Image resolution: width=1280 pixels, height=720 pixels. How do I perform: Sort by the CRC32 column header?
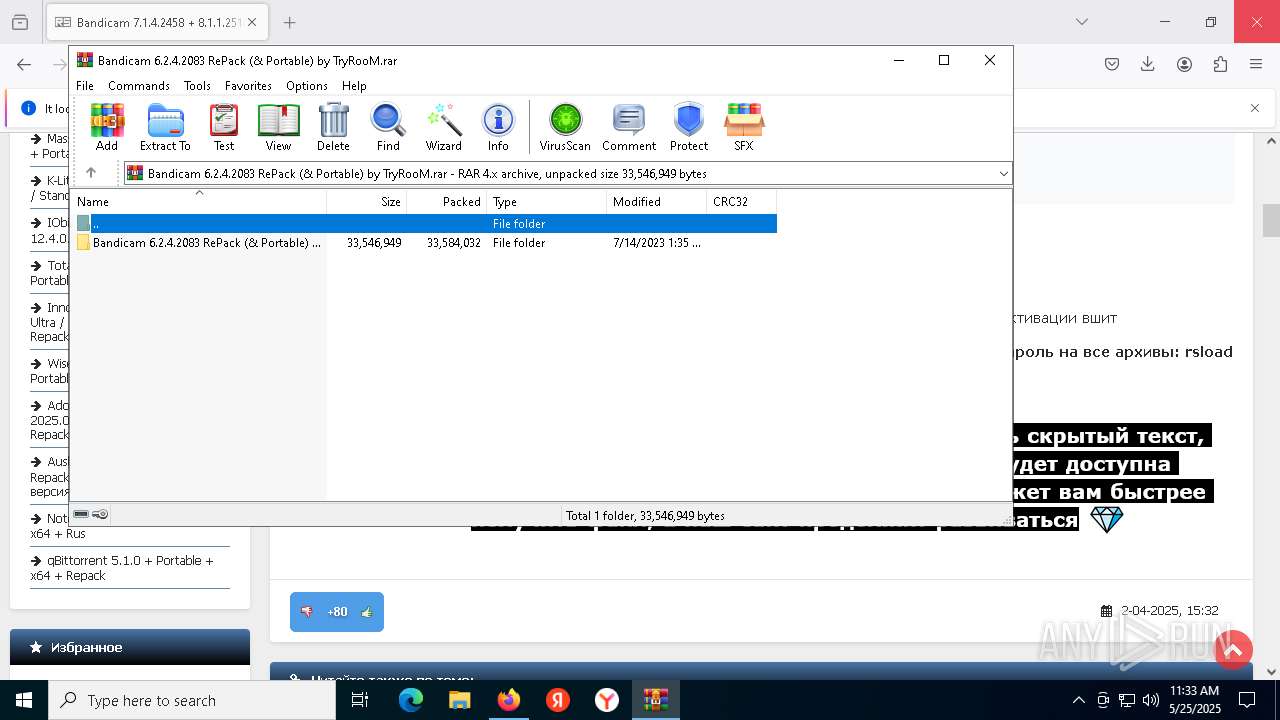pyautogui.click(x=741, y=201)
